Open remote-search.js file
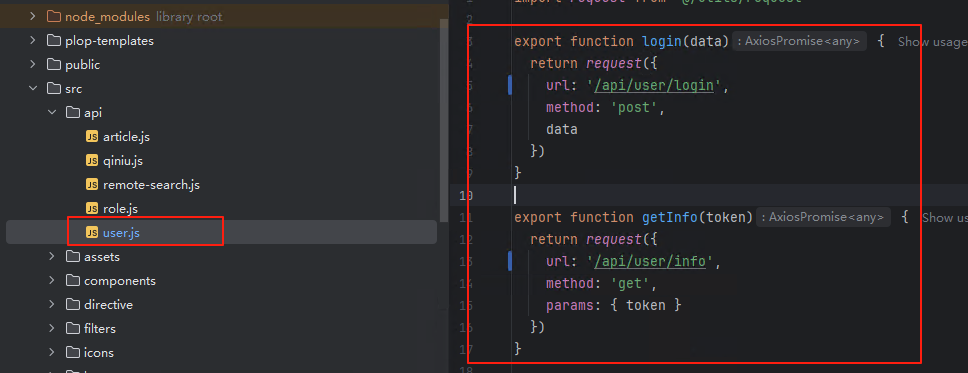Image resolution: width=968 pixels, height=373 pixels. [x=151, y=185]
